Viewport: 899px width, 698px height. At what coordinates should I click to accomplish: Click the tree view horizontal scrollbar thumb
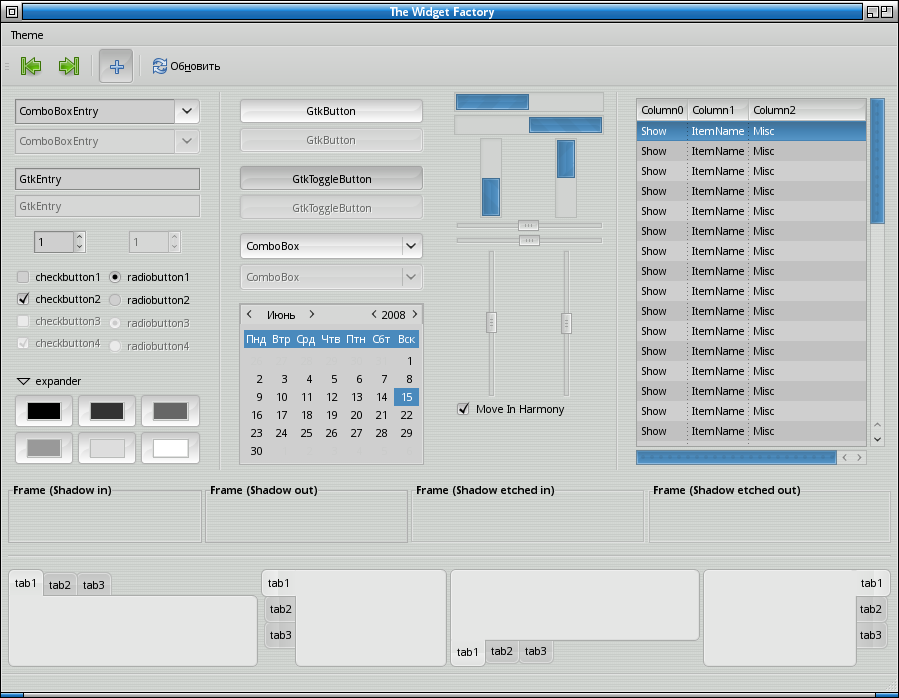[x=736, y=457]
